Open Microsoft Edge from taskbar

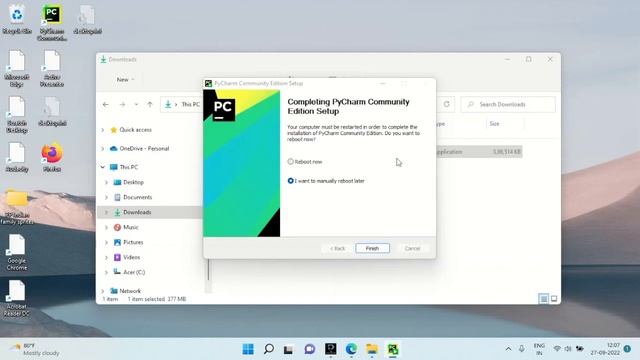(x=351, y=349)
